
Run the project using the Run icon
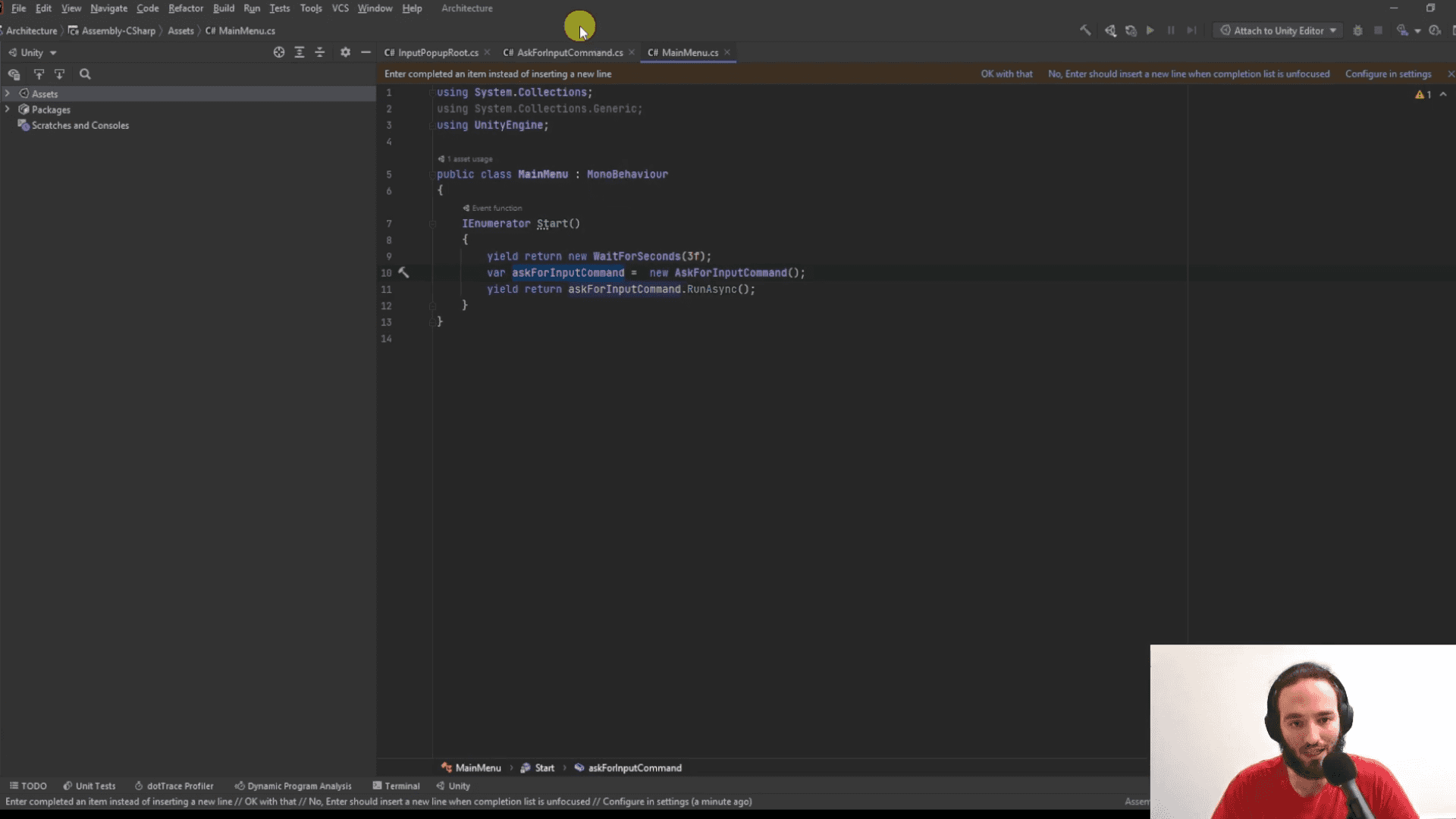(1150, 30)
